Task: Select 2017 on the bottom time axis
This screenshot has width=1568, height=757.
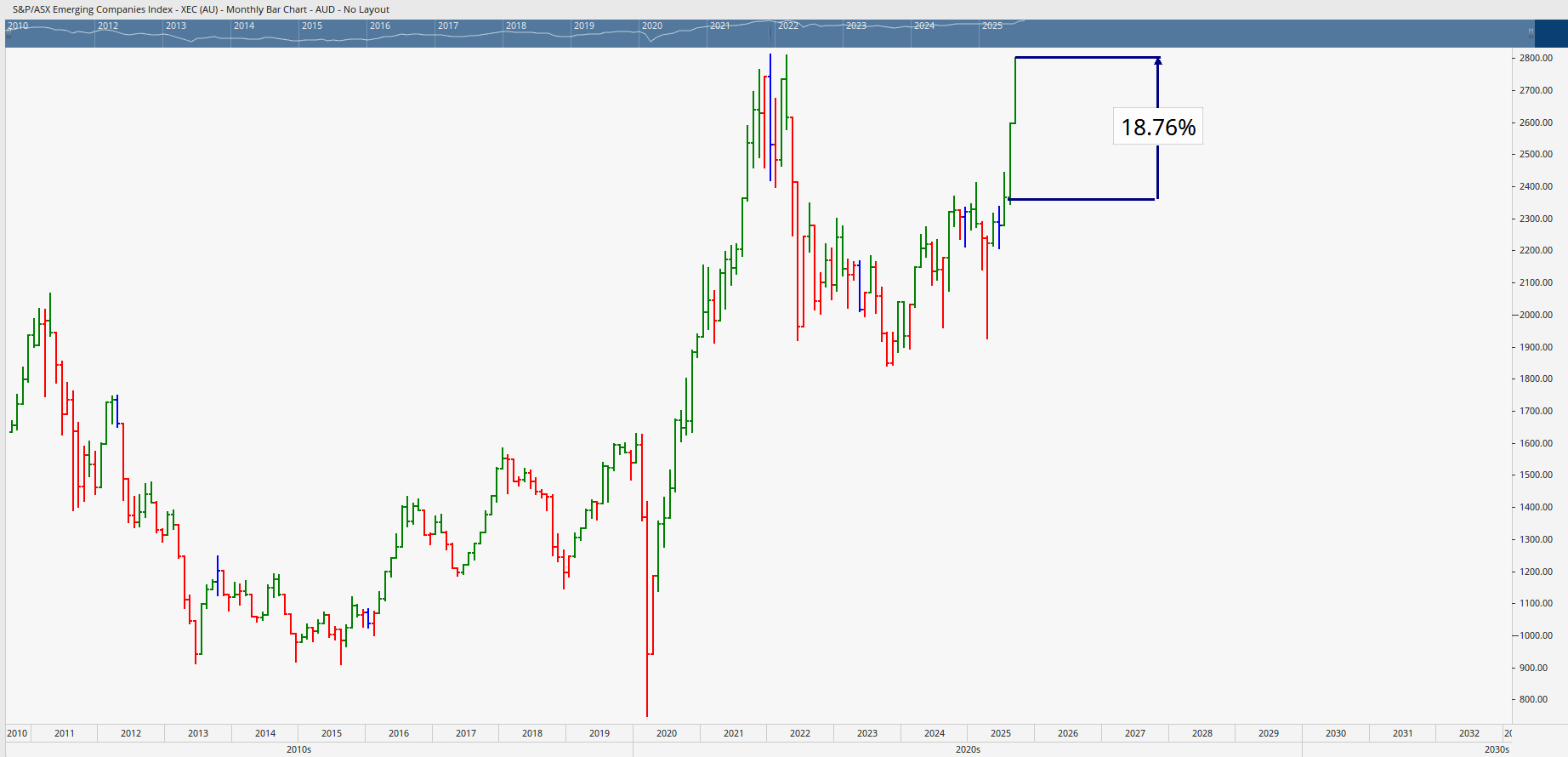Action: click(x=466, y=733)
